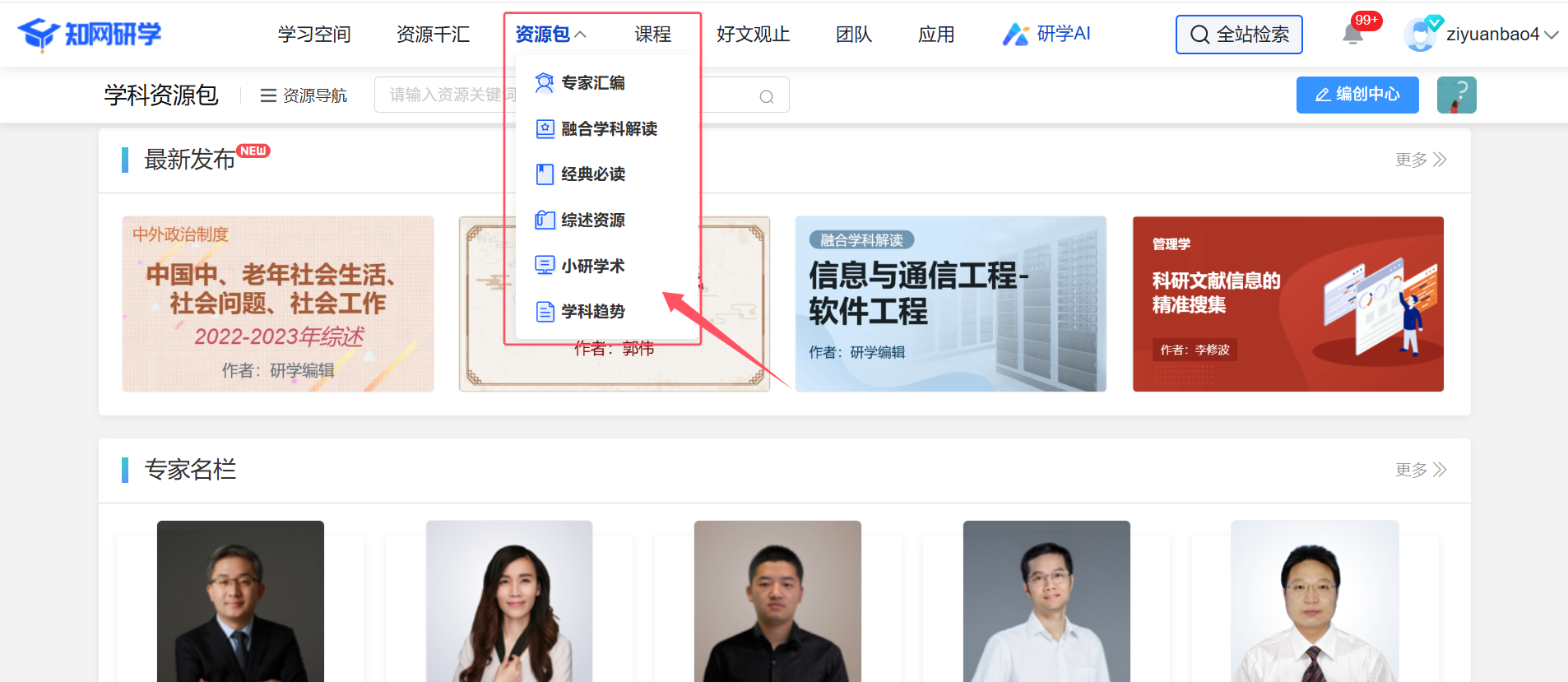Viewport: 1568px width, 682px height.
Task: Select 专家汇编 from the dropdown menu
Action: tap(592, 83)
